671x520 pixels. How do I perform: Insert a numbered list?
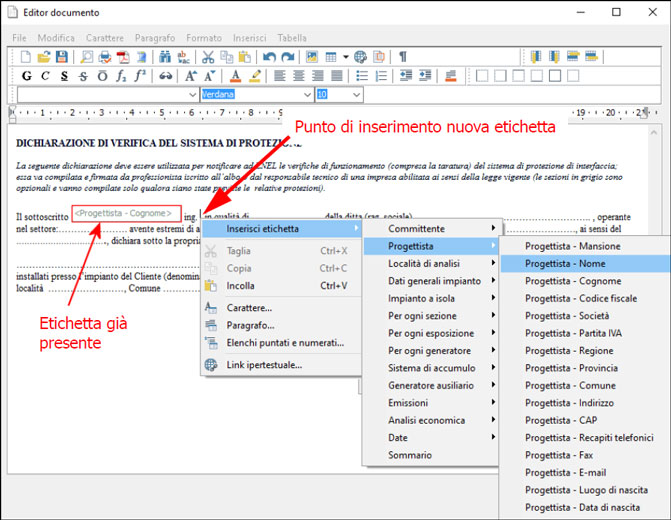[x=381, y=76]
